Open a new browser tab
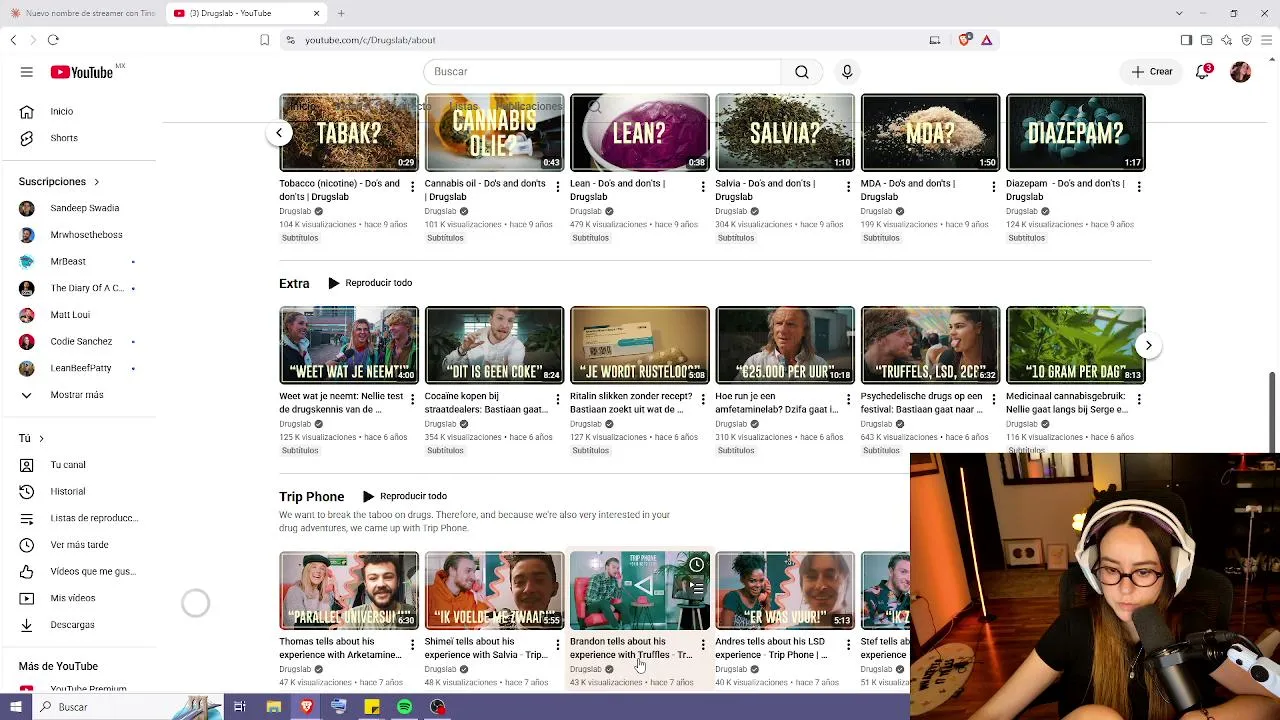Screen dimensions: 1280x720 341,13
